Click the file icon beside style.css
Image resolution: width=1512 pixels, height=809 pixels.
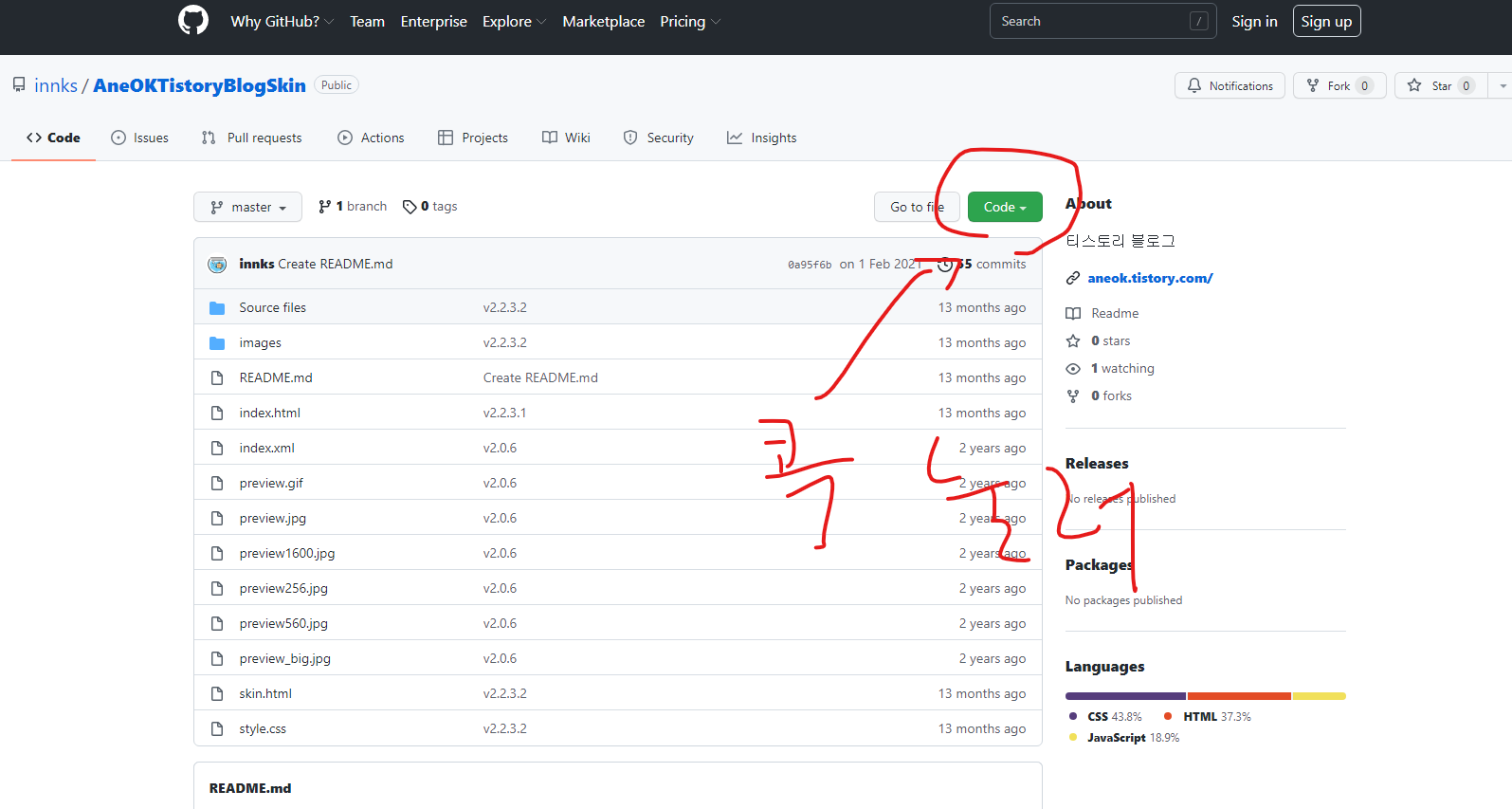(217, 728)
